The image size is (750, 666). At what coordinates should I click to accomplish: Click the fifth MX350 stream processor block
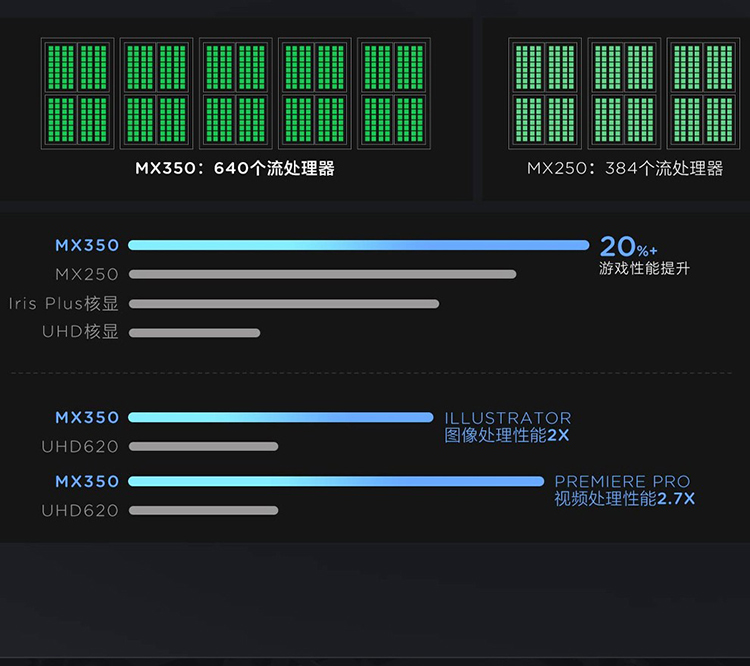394,94
